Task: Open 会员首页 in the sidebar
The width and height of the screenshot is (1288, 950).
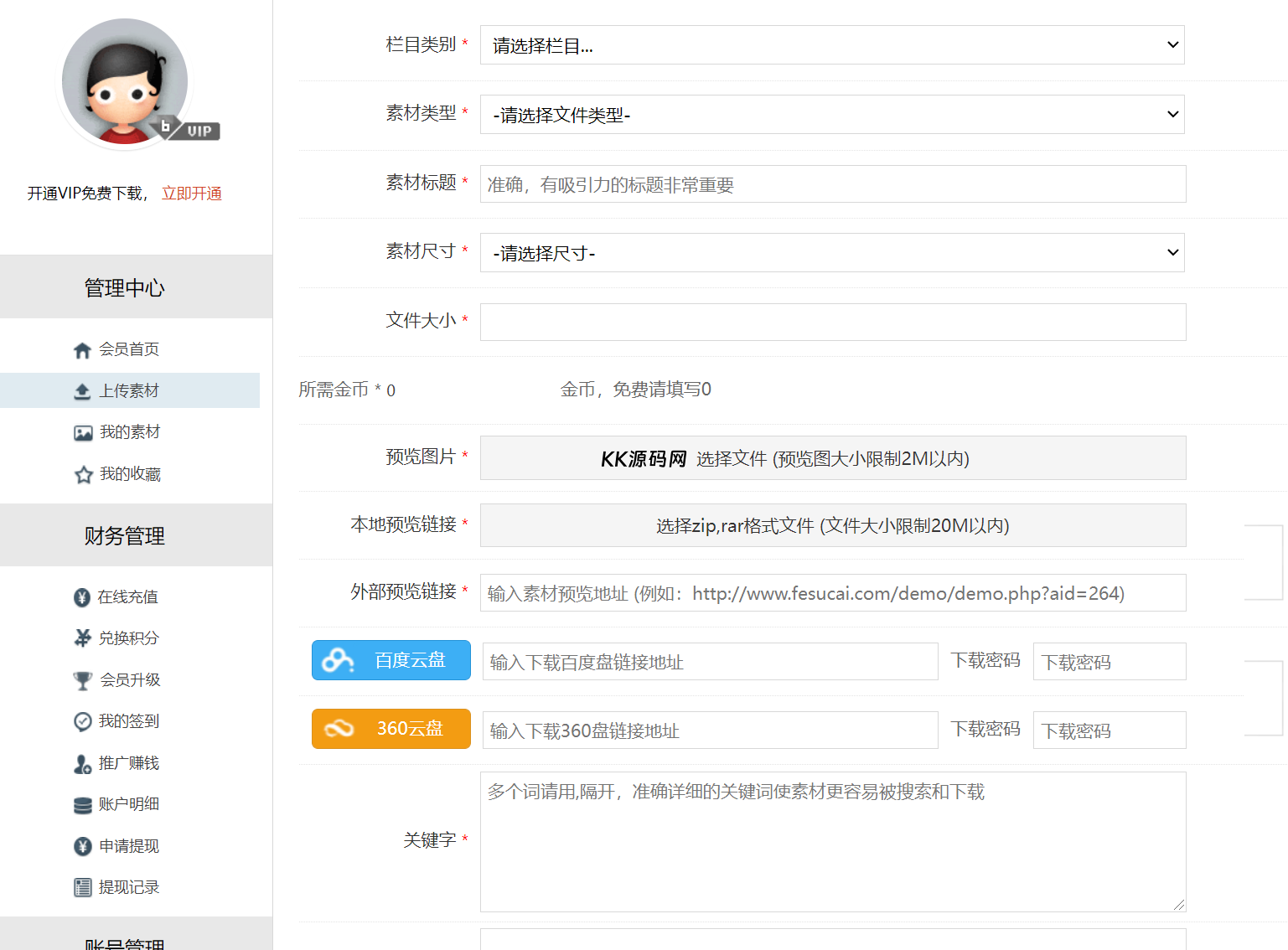Action: [x=129, y=349]
